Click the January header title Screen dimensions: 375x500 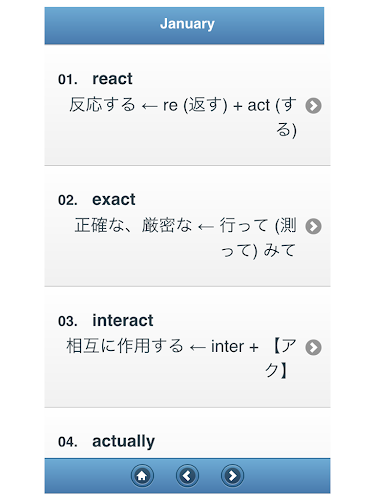click(x=187, y=24)
